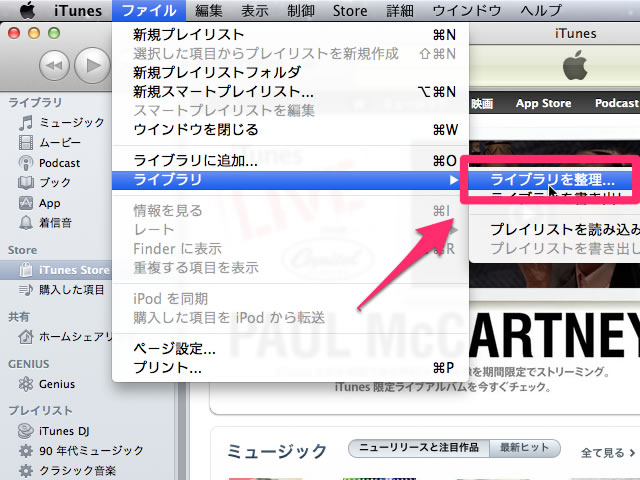Select 購入した項目 label in sidebar
The width and height of the screenshot is (640, 480).
[72, 290]
